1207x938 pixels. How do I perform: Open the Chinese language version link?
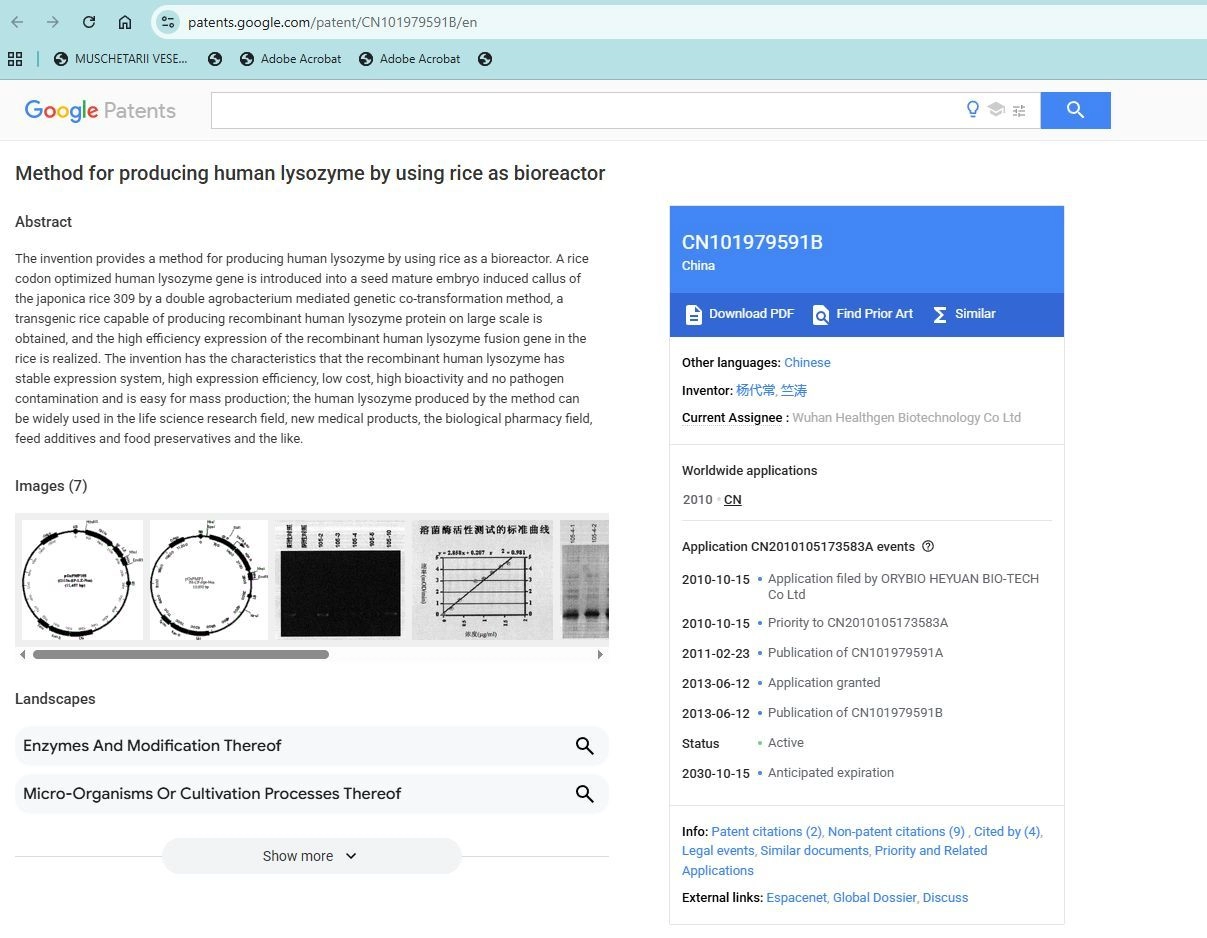click(x=807, y=362)
